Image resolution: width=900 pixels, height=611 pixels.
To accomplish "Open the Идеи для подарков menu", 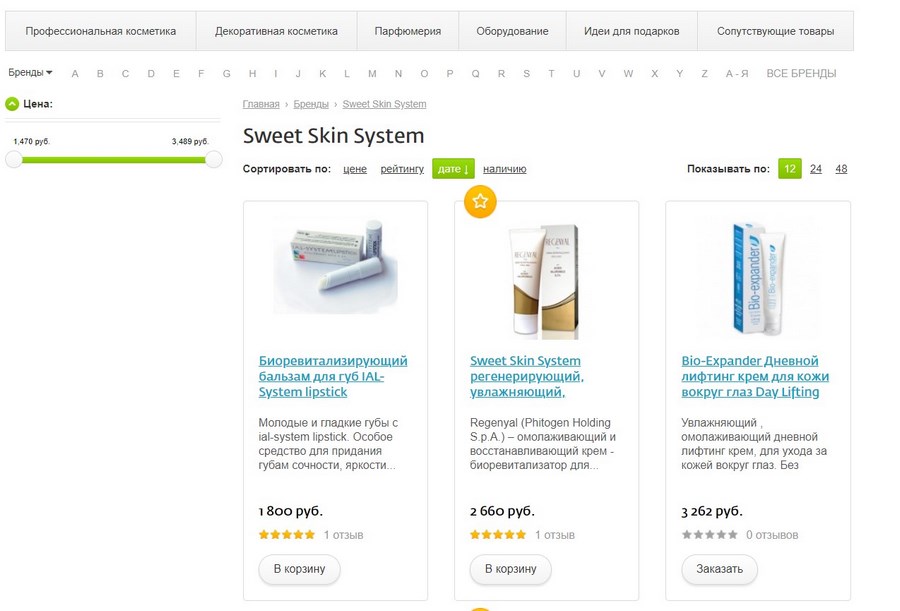I will click(x=631, y=31).
